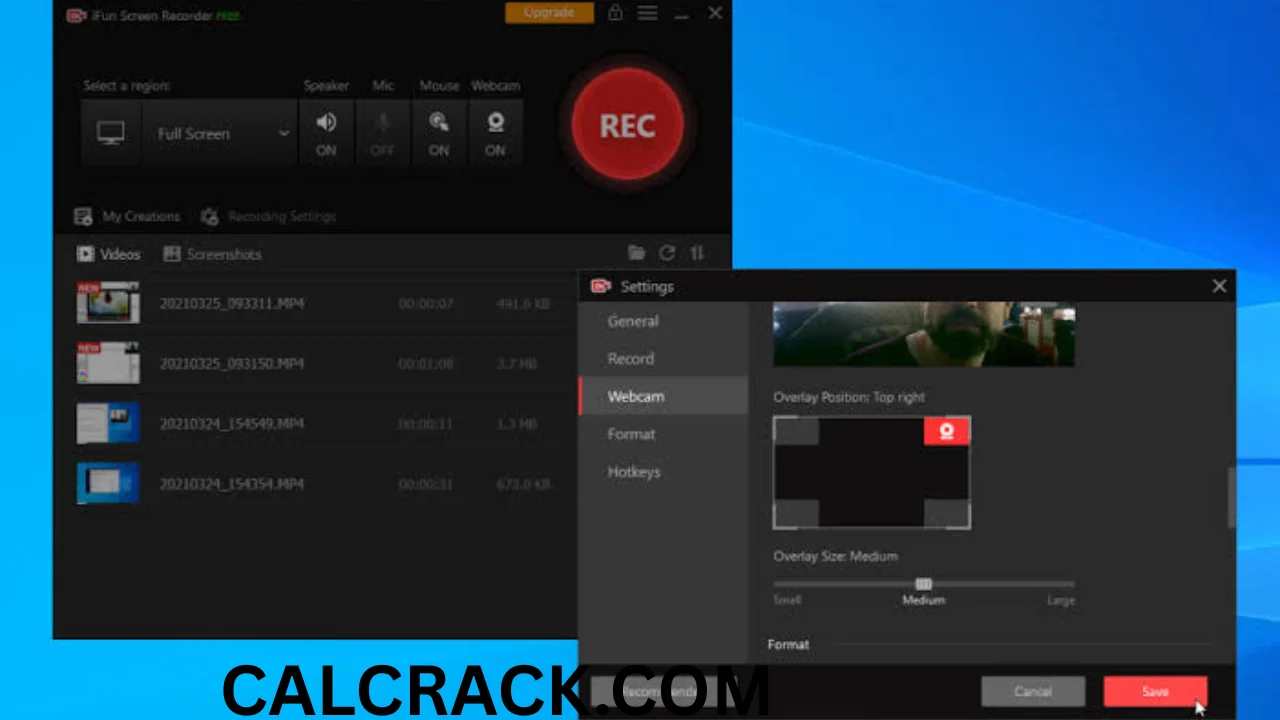
Task: Click the Overlay Size slider handle
Action: point(923,583)
